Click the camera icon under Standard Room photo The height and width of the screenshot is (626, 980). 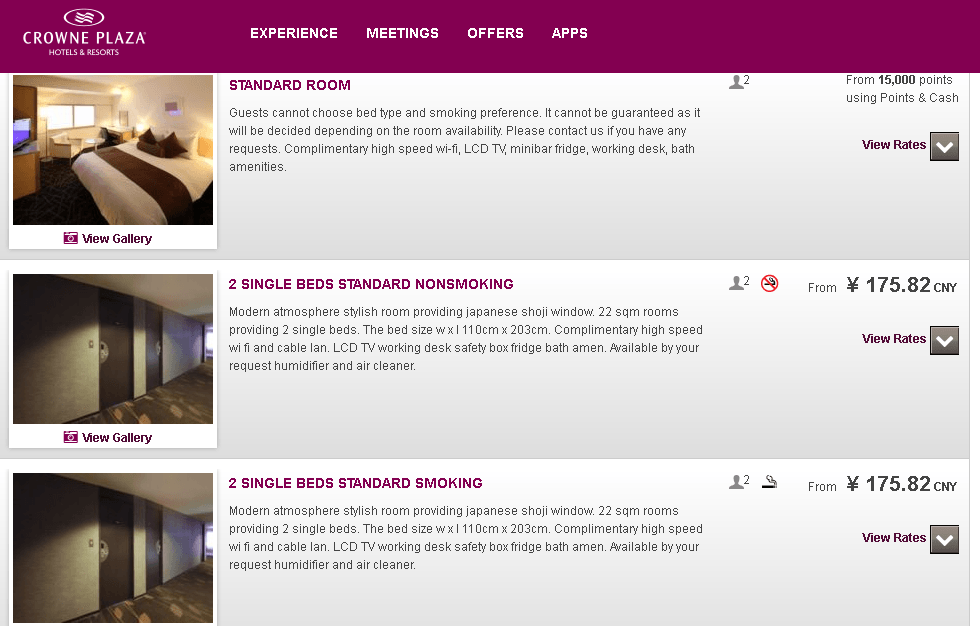[71, 238]
